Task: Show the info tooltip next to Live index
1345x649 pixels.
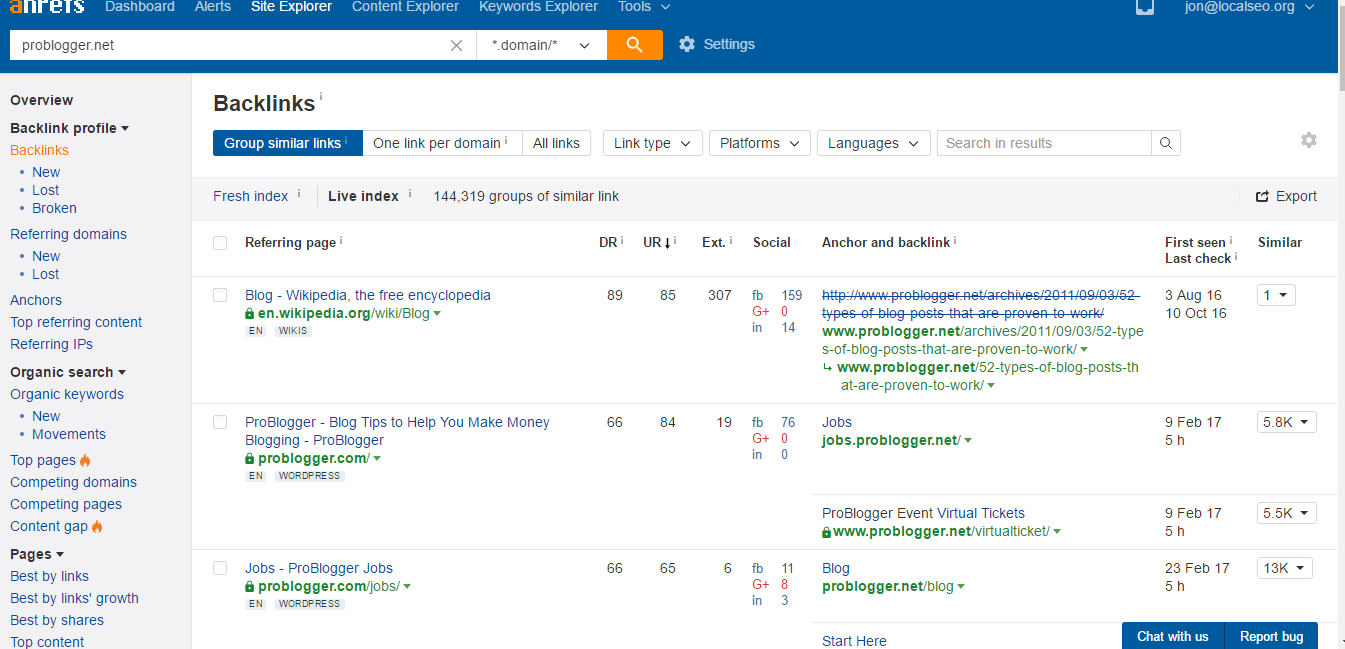Action: 409,193
